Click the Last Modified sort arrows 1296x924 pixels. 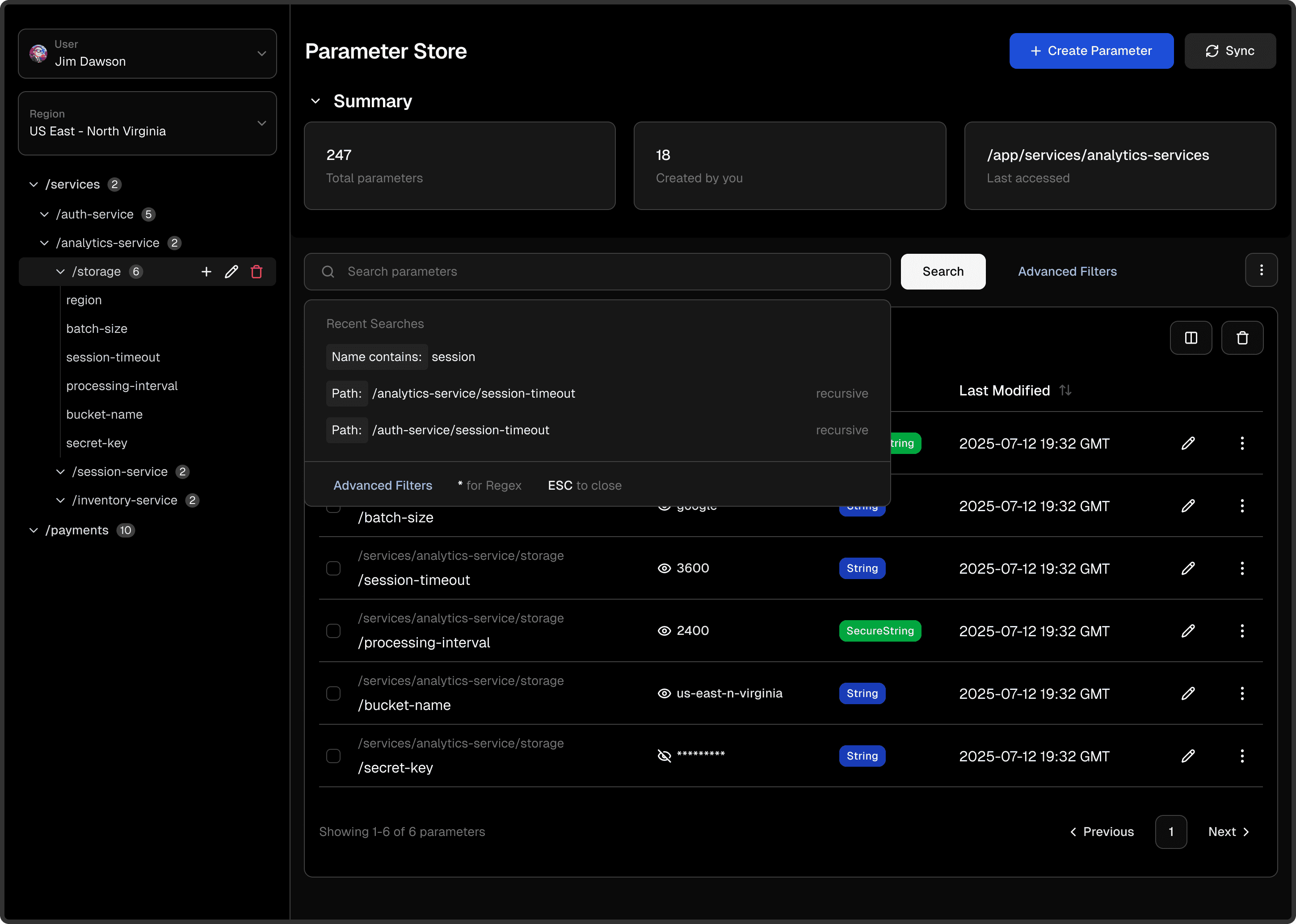click(x=1065, y=391)
